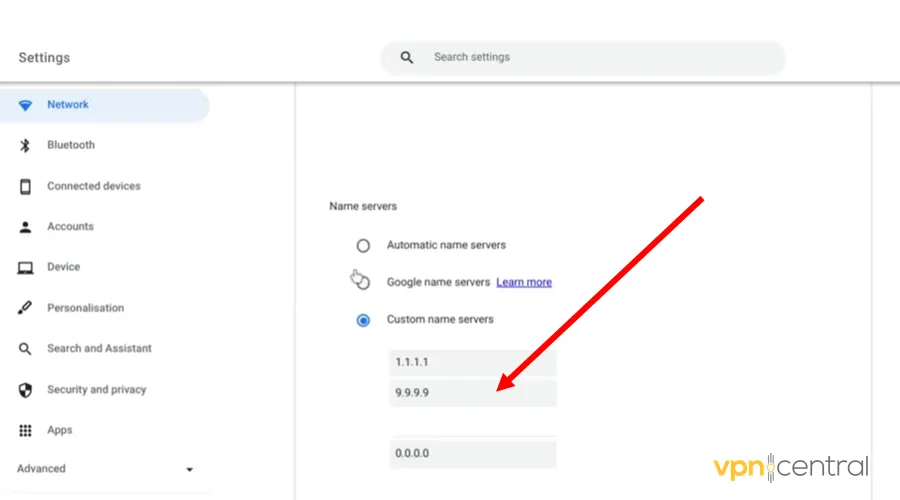Click the Search and Assistant magnifier icon
The height and width of the screenshot is (500, 900).
(x=25, y=348)
